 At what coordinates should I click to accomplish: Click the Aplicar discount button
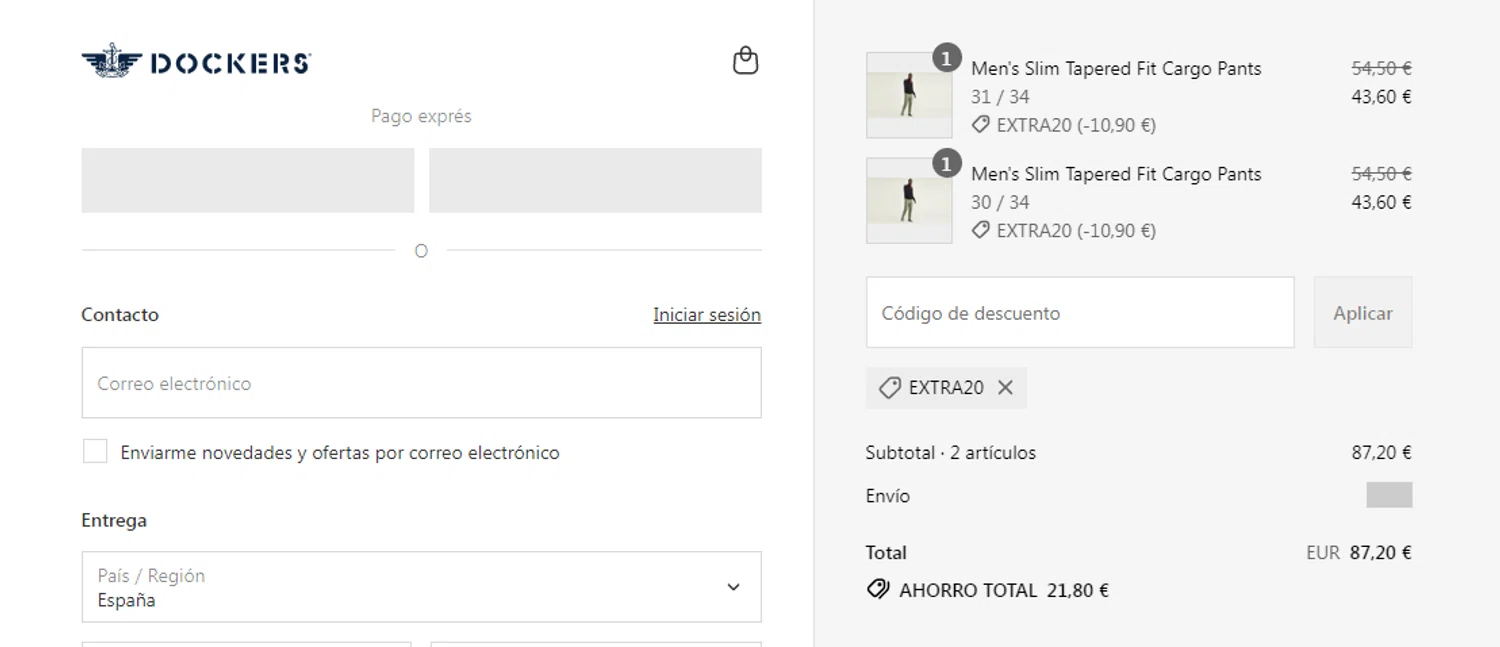[1362, 313]
